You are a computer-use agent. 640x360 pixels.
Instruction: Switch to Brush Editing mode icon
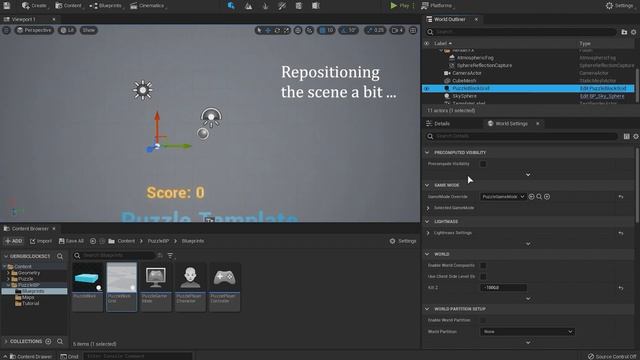316,6
